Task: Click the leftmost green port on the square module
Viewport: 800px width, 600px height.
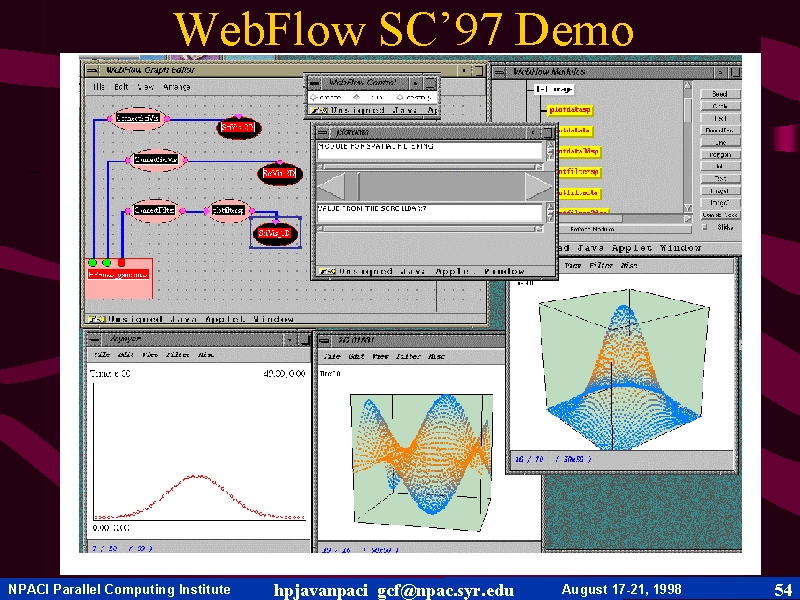Action: 93,263
